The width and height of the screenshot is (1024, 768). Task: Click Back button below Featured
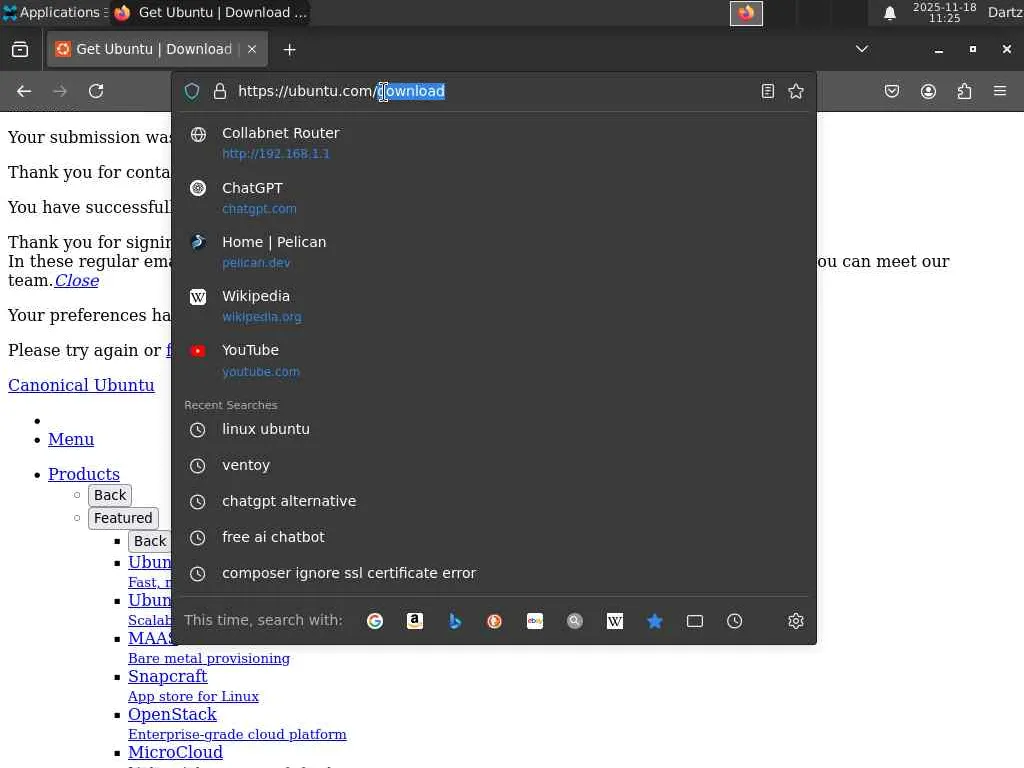coord(150,541)
